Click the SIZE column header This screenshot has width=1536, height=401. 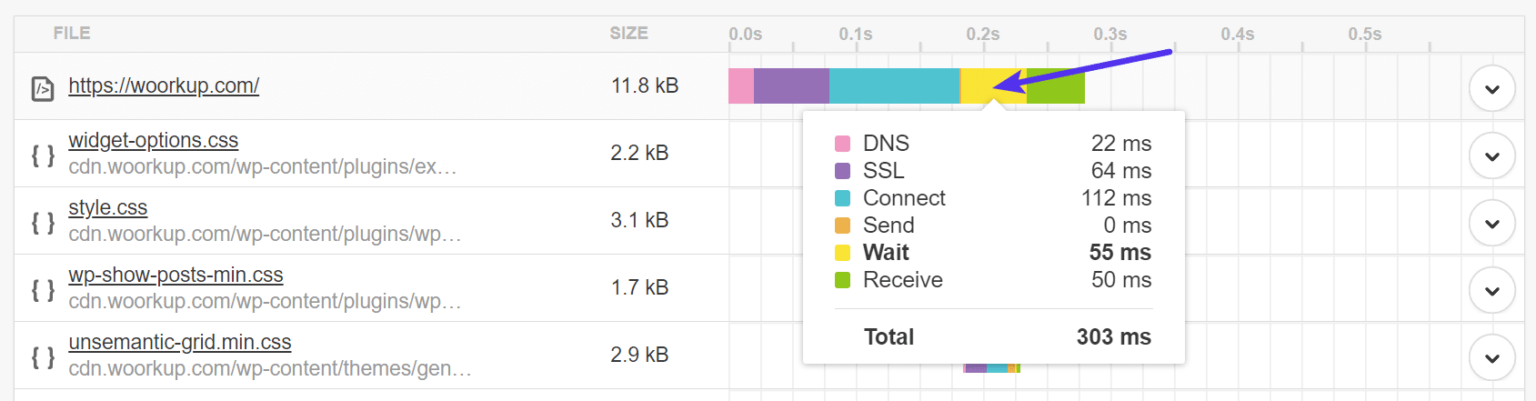tap(629, 33)
